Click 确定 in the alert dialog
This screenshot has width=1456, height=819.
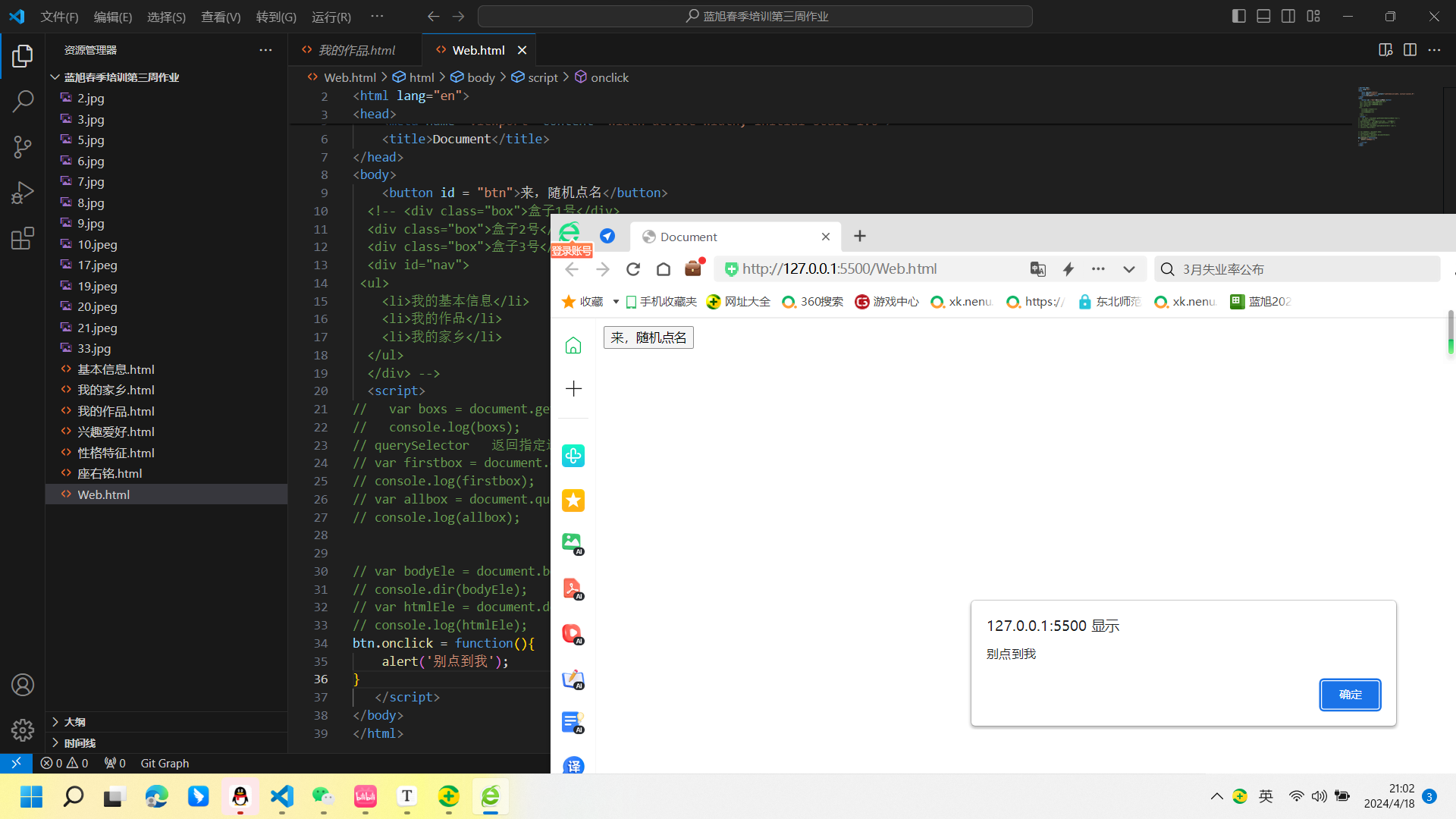coord(1351,695)
